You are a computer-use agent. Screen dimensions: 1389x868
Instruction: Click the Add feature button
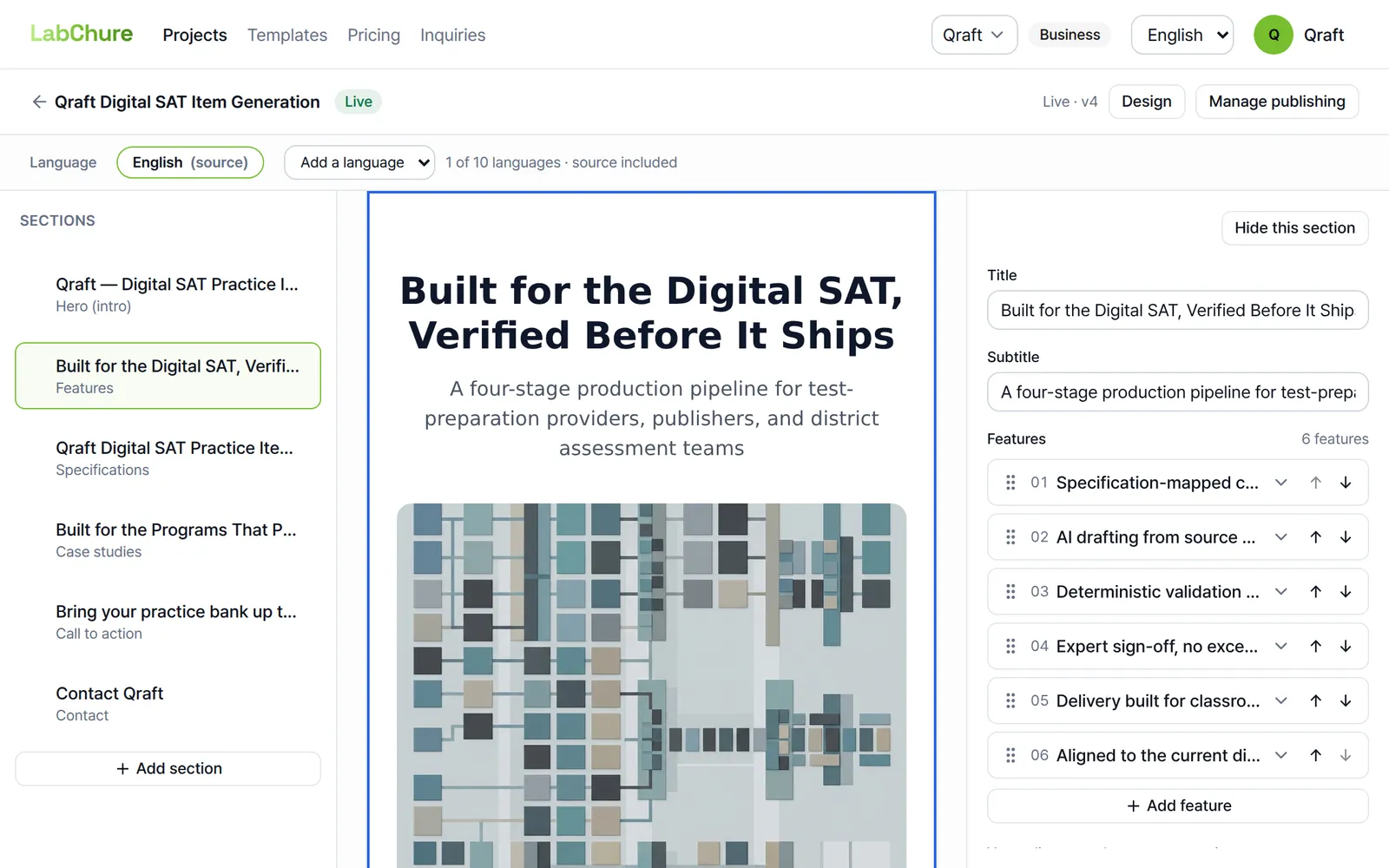pos(1178,806)
